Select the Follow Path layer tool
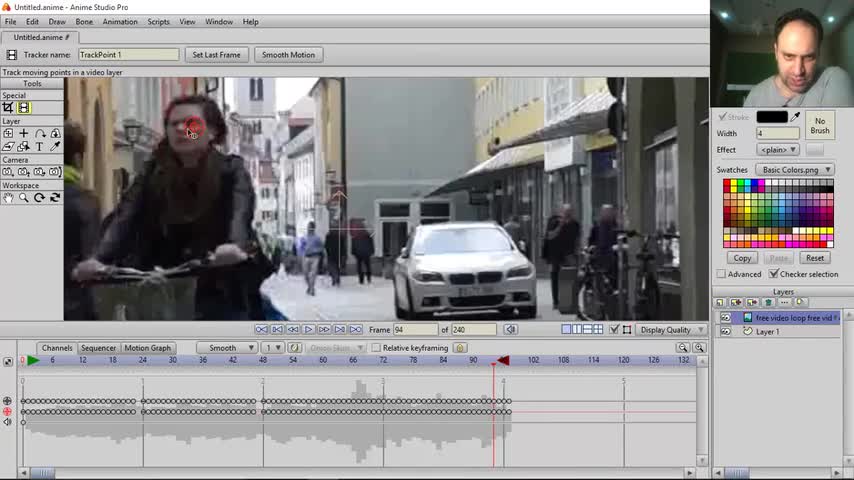 coord(56,133)
